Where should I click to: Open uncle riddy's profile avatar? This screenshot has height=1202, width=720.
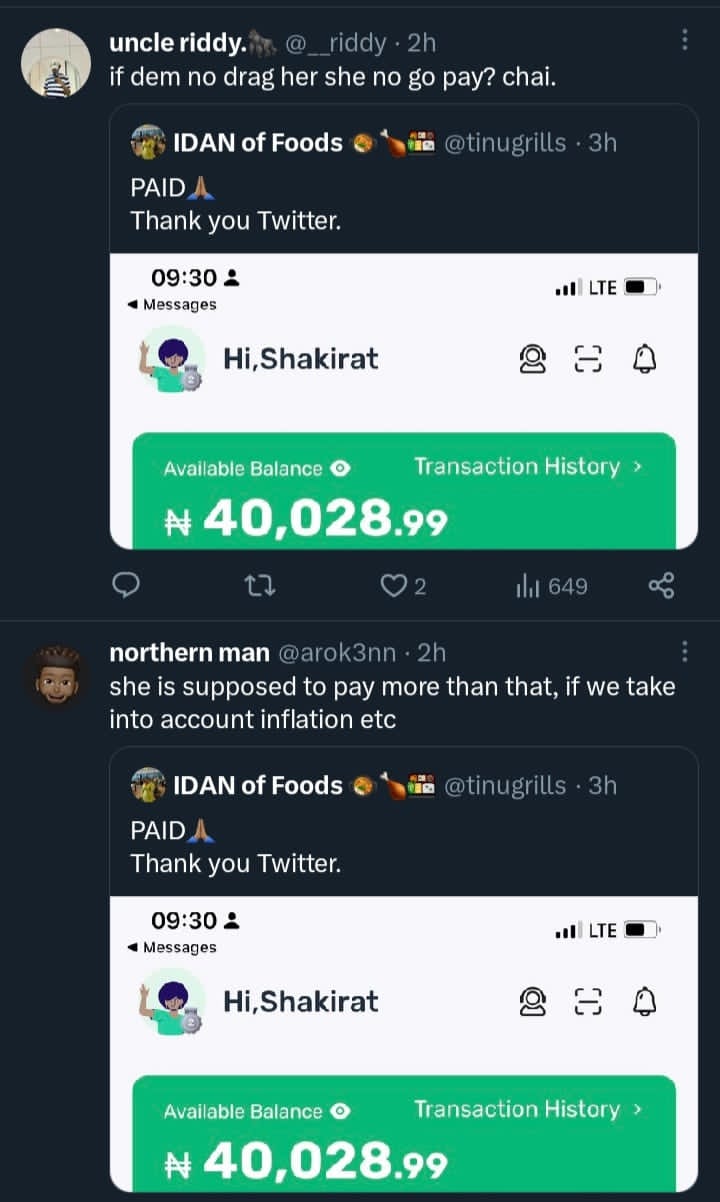click(x=55, y=62)
